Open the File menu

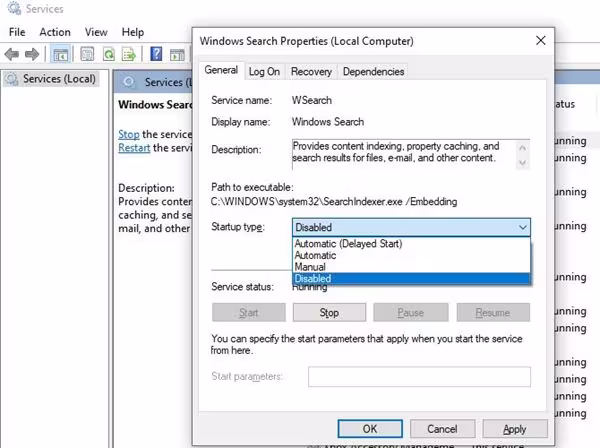click(17, 32)
